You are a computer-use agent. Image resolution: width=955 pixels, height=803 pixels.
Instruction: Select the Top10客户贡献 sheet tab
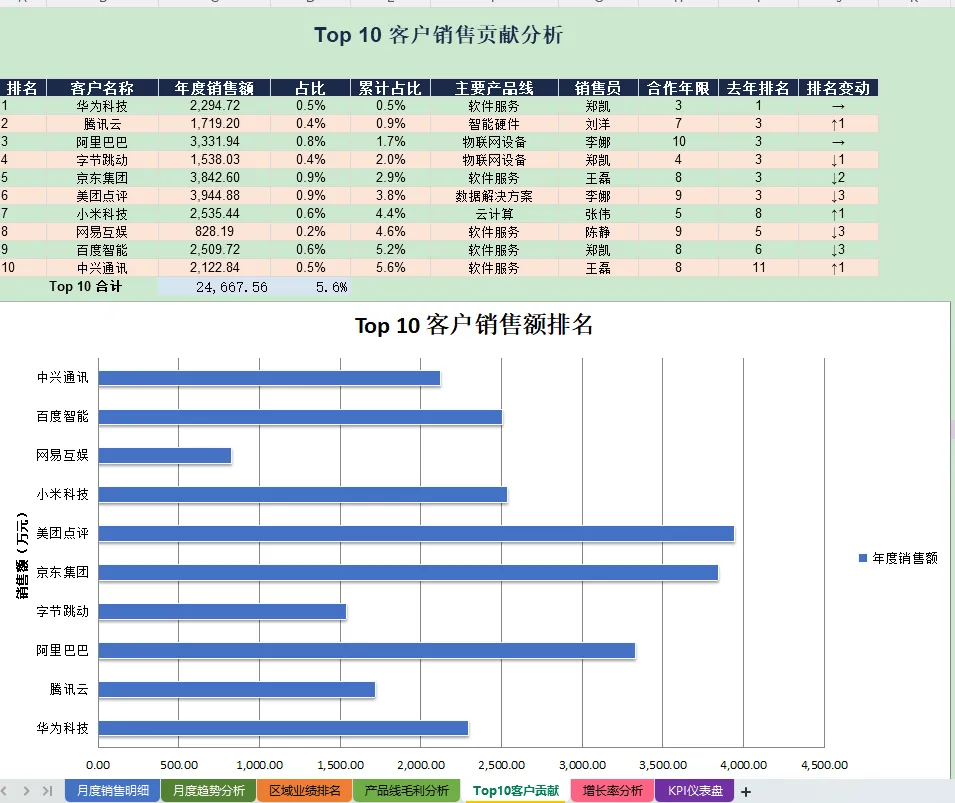coord(515,791)
